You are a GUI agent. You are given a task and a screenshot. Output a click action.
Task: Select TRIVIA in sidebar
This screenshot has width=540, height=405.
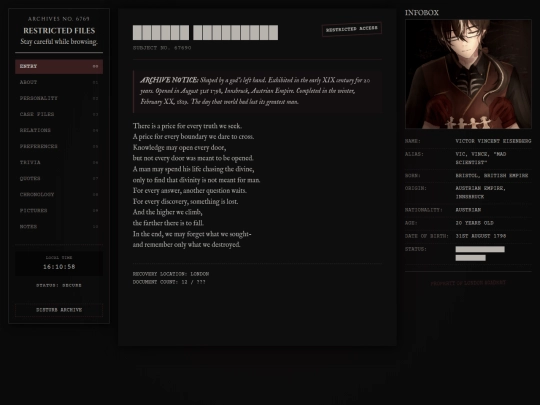coord(59,163)
